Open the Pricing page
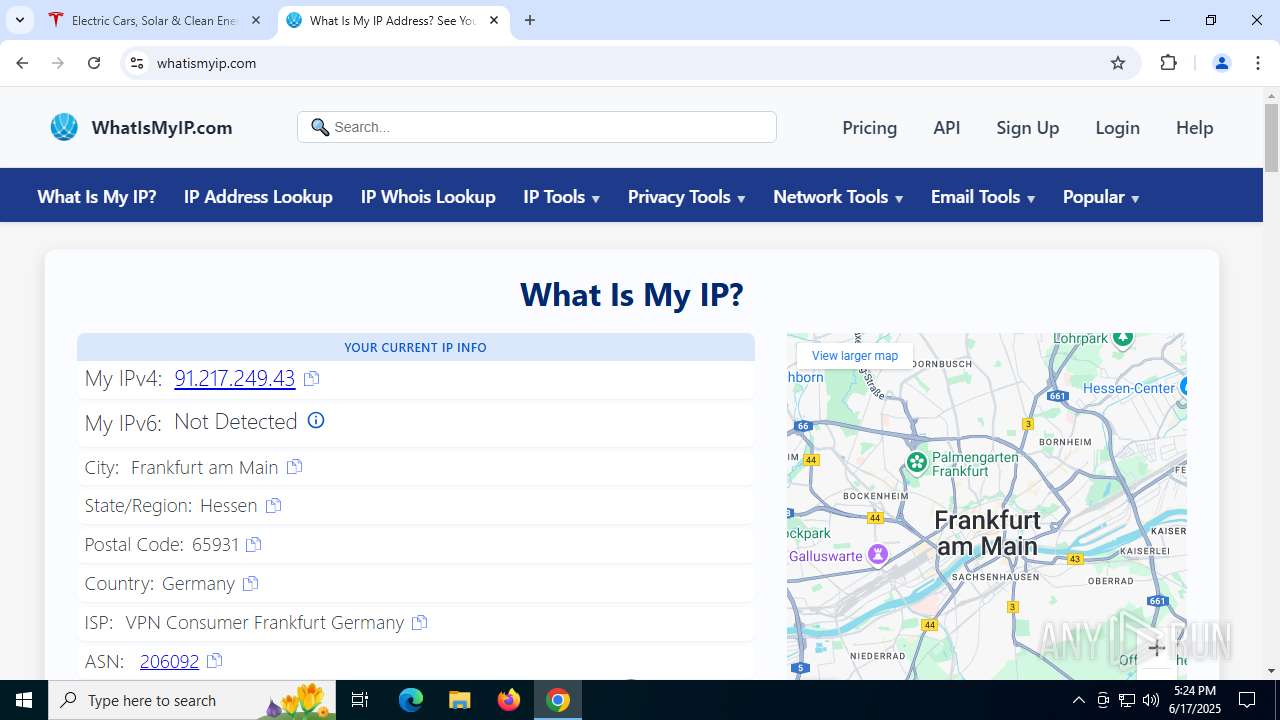 869,127
